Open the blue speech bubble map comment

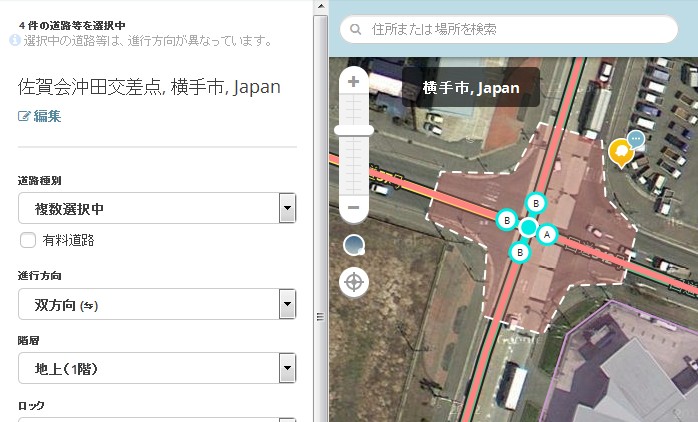[x=636, y=141]
